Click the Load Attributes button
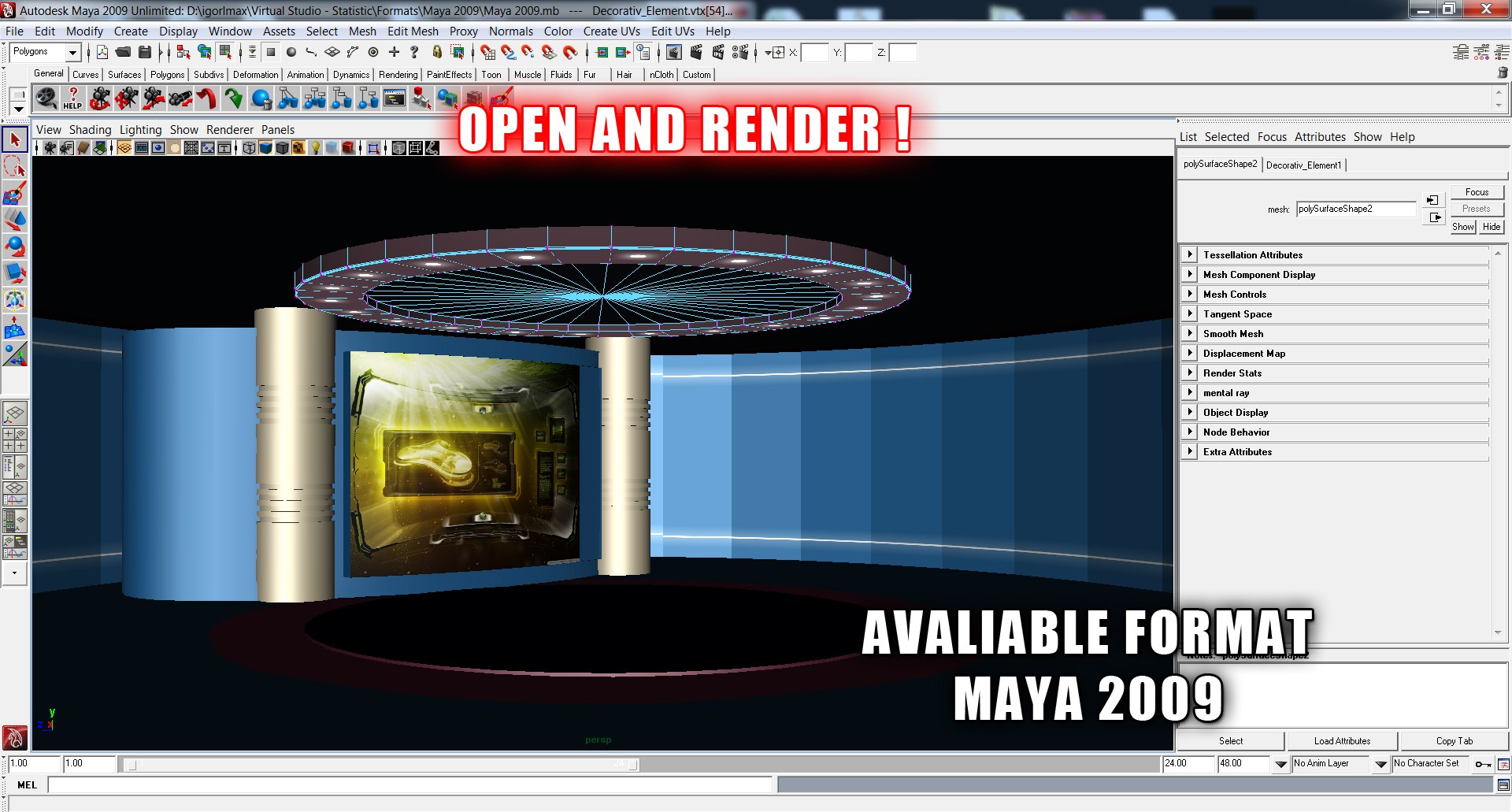The height and width of the screenshot is (812, 1512). click(1342, 741)
